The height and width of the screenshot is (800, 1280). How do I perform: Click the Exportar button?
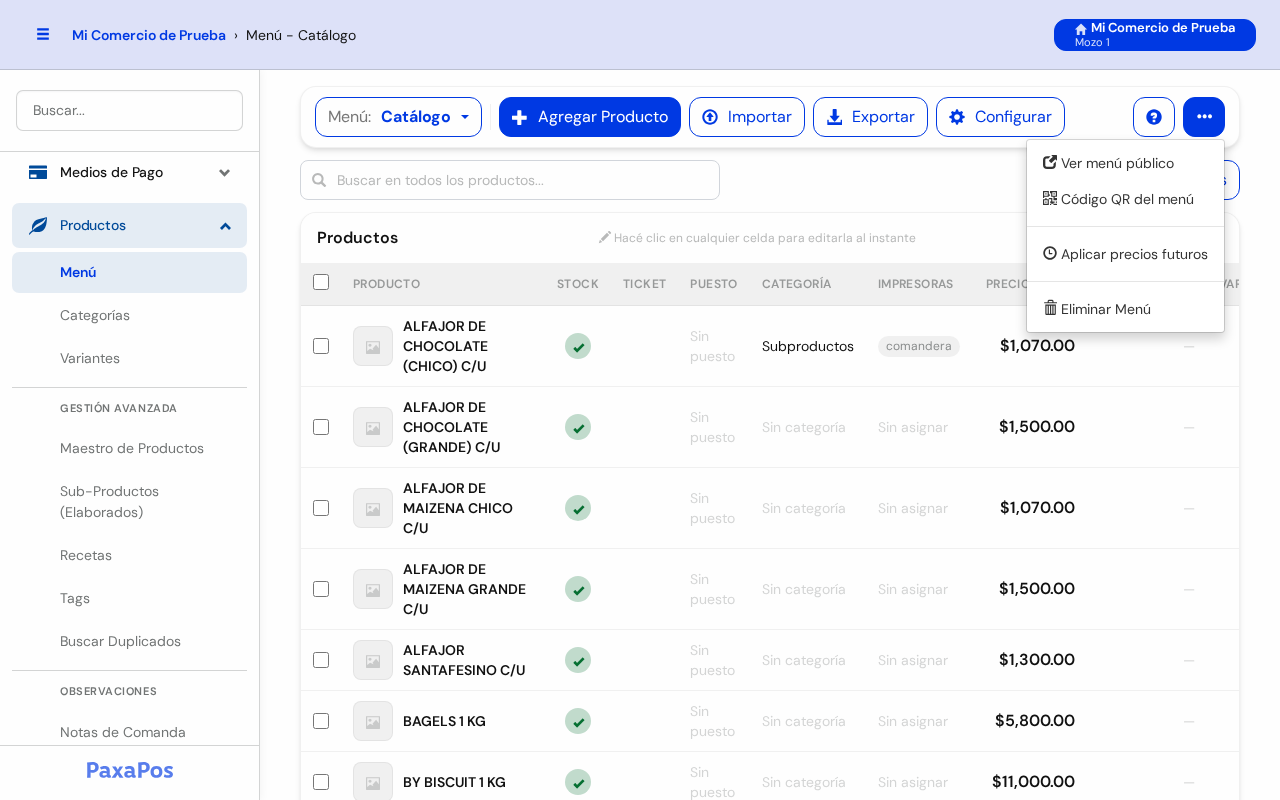pos(870,117)
